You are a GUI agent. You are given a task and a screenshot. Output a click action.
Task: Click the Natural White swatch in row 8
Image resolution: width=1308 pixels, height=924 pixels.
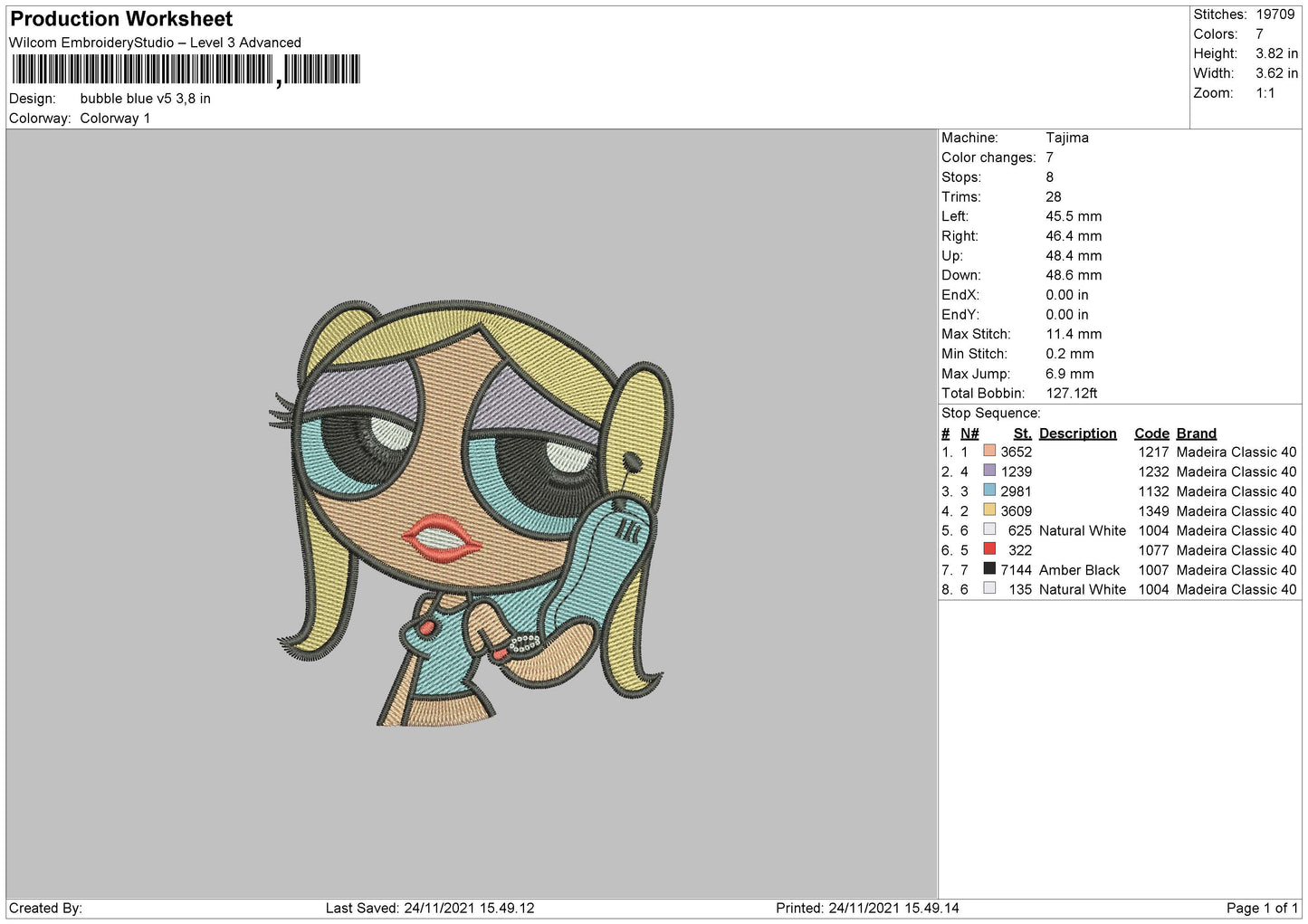[x=989, y=588]
